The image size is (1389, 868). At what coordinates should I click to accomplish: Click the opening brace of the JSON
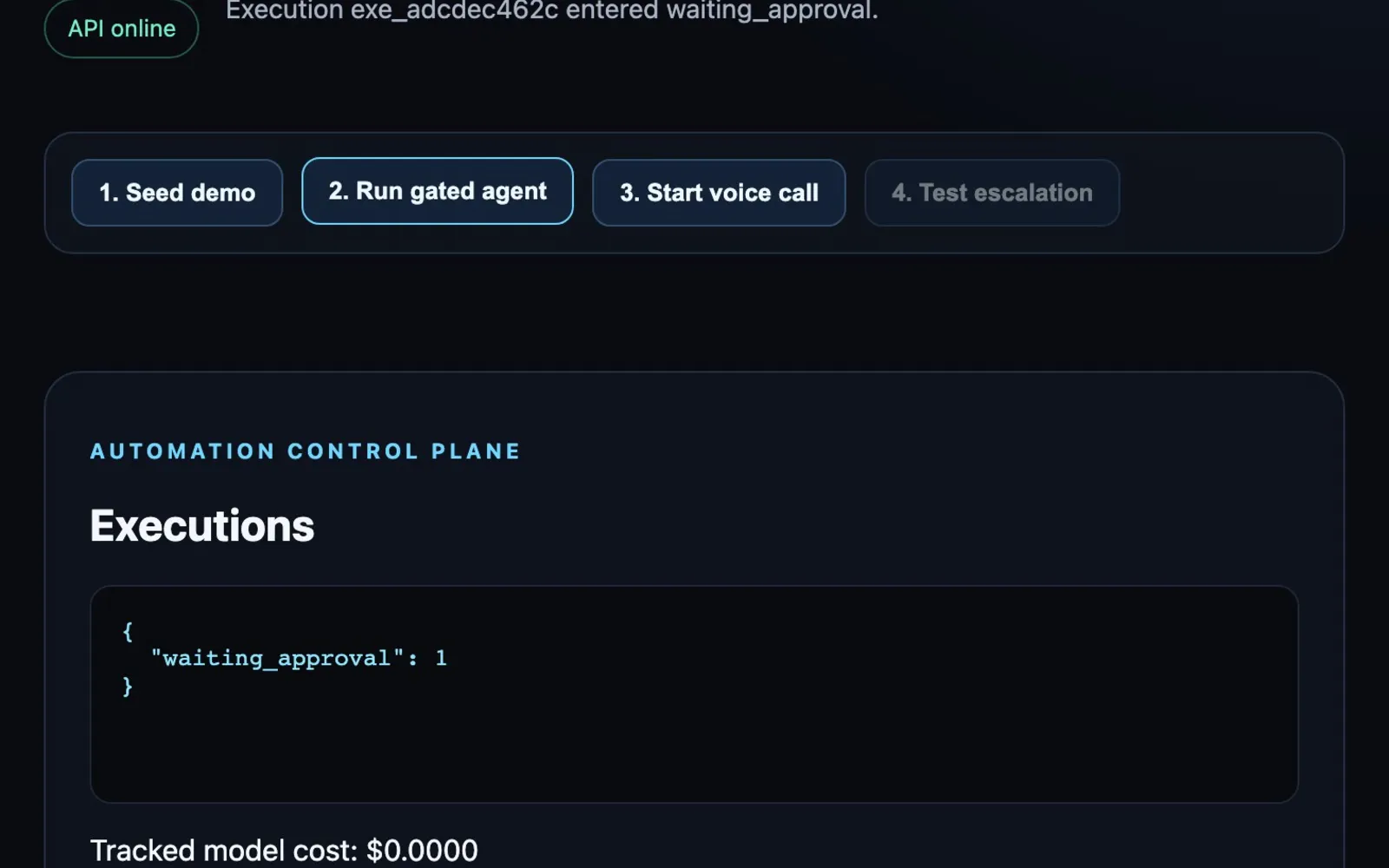tap(128, 631)
